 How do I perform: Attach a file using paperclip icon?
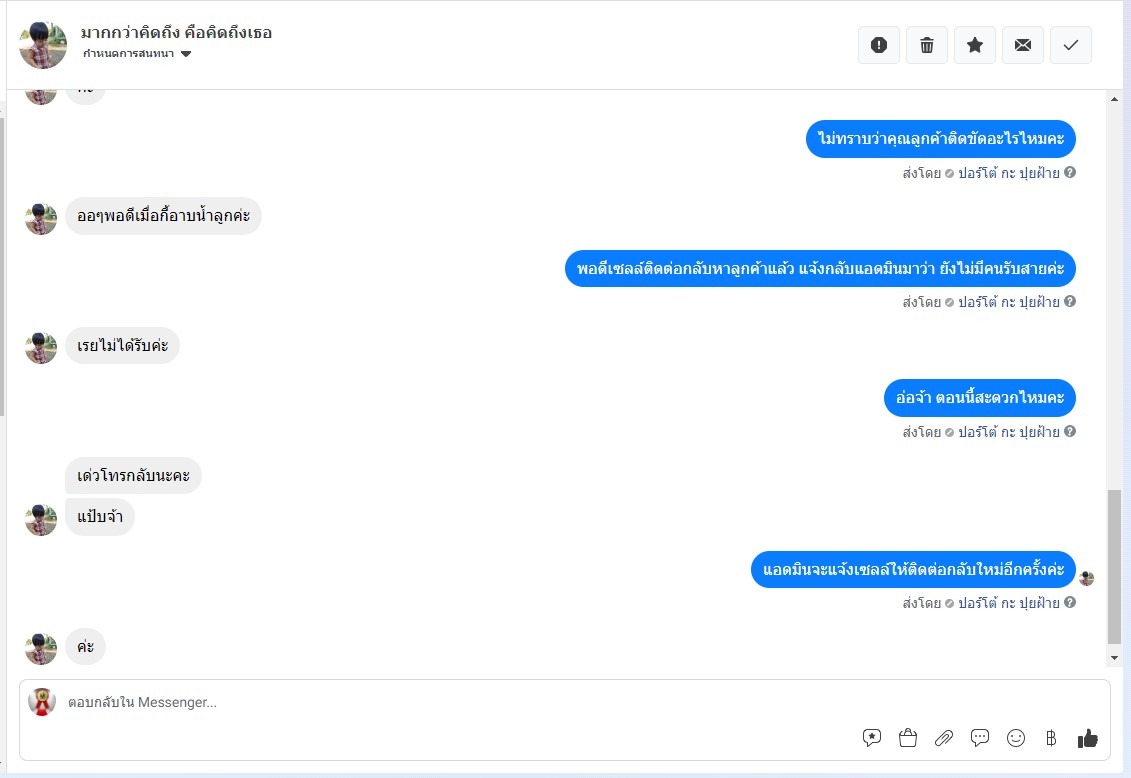[x=943, y=738]
